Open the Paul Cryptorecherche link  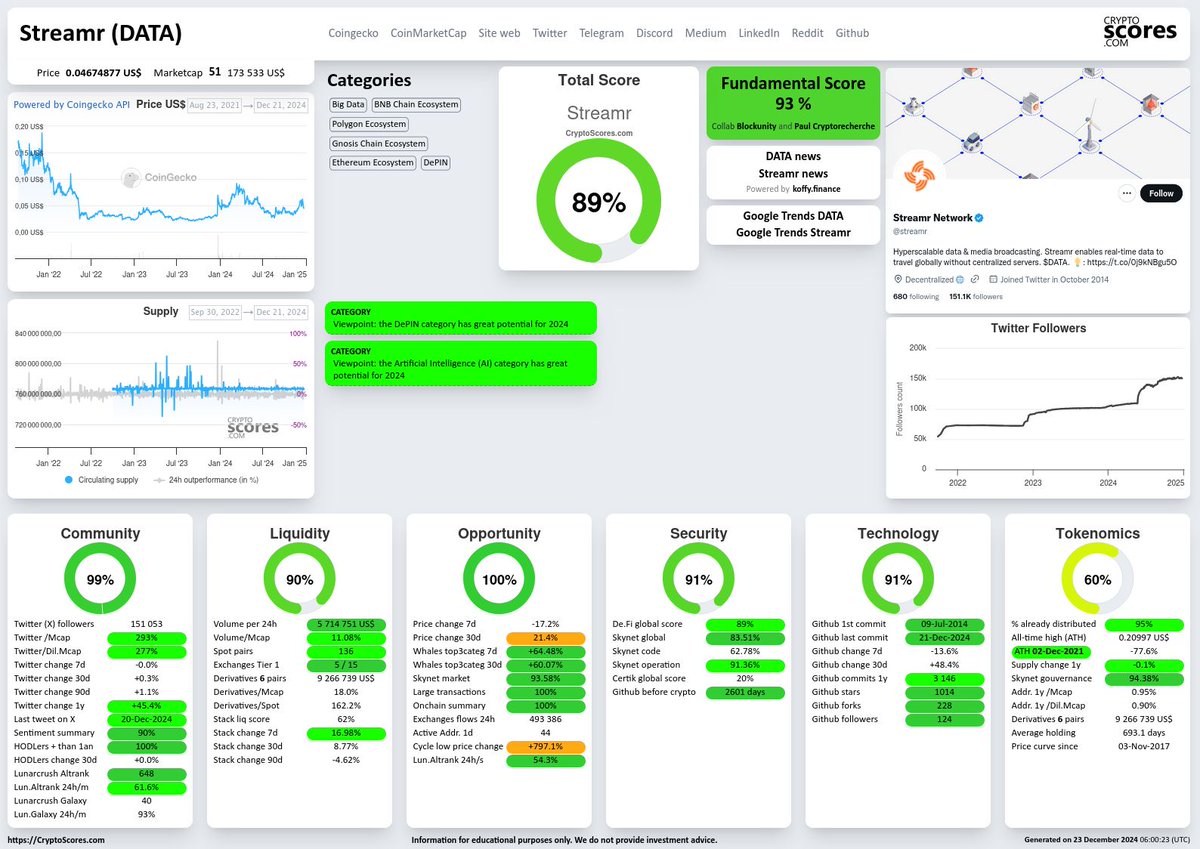pos(835,127)
